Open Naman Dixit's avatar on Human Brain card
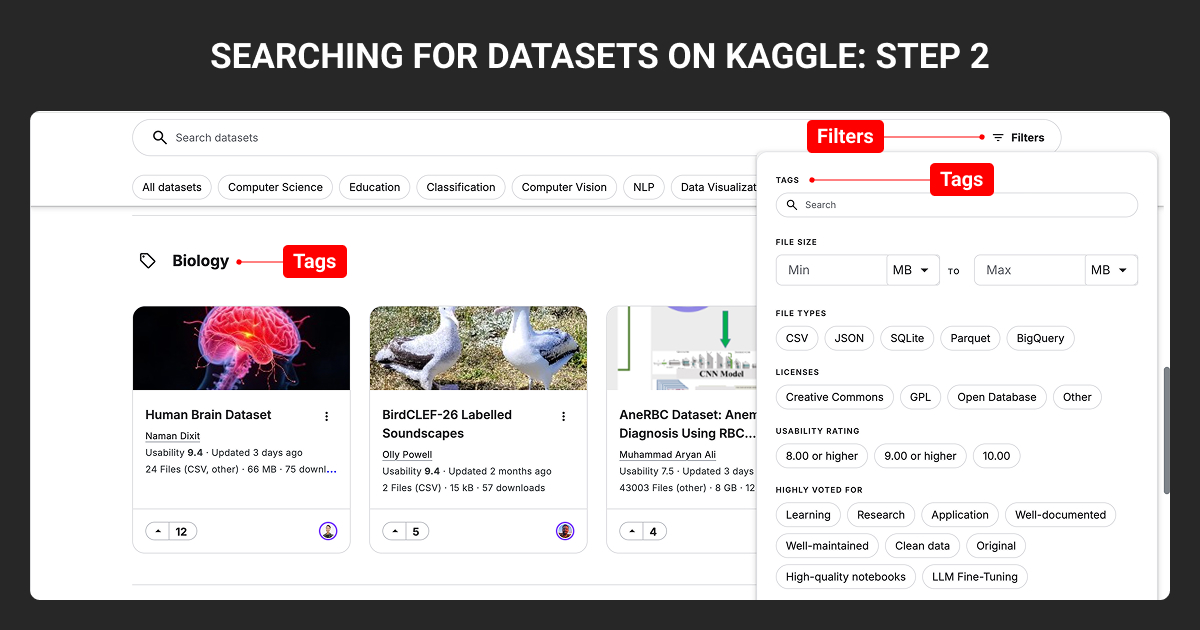 point(328,531)
